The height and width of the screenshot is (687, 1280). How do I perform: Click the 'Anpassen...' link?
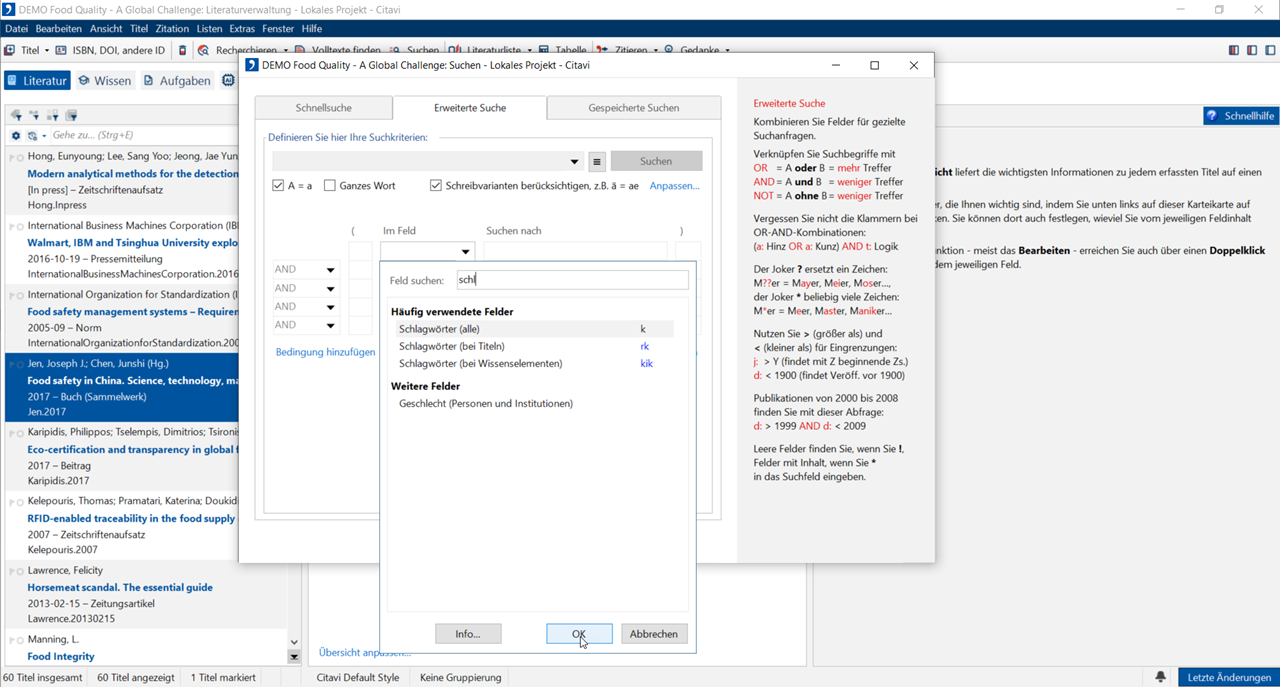point(674,186)
